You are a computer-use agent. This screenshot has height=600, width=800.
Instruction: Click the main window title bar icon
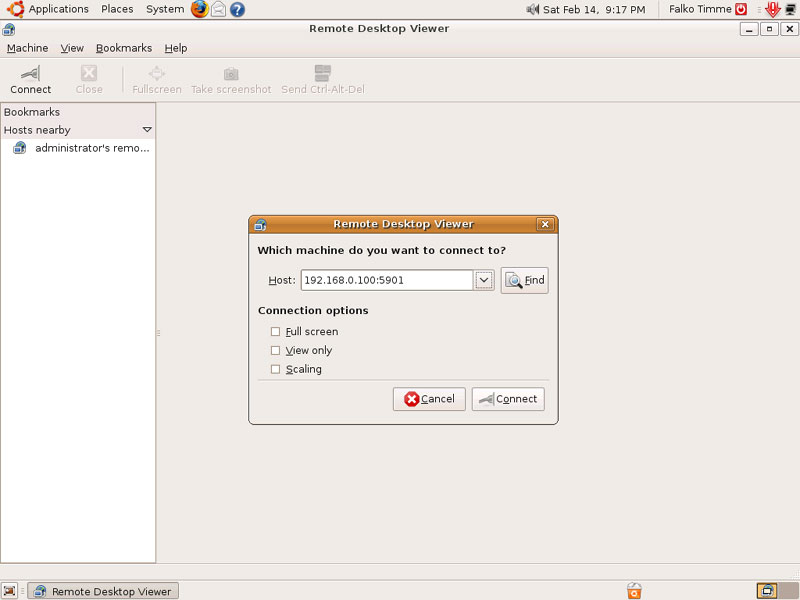click(9, 29)
